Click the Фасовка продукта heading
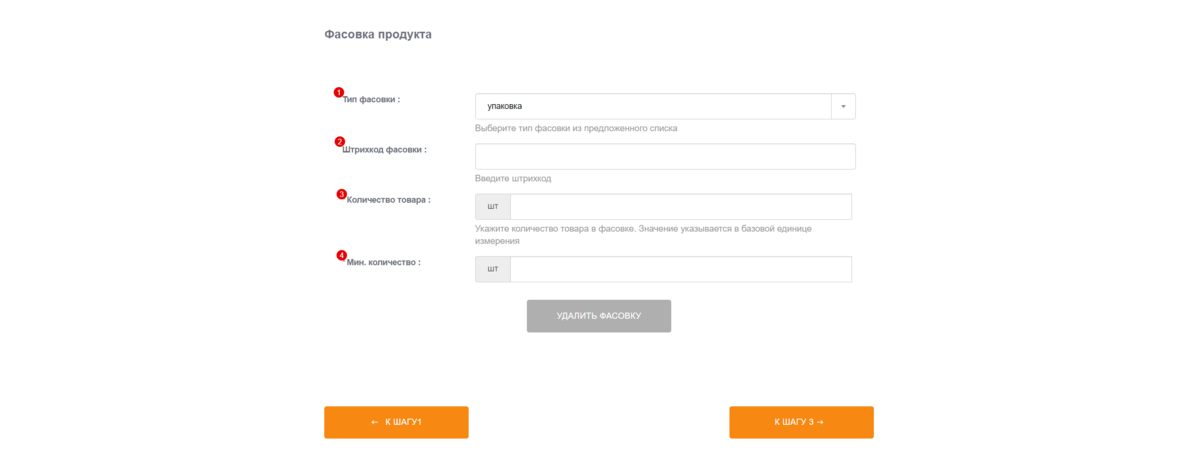Image resolution: width=1200 pixels, height=475 pixels. click(x=378, y=34)
